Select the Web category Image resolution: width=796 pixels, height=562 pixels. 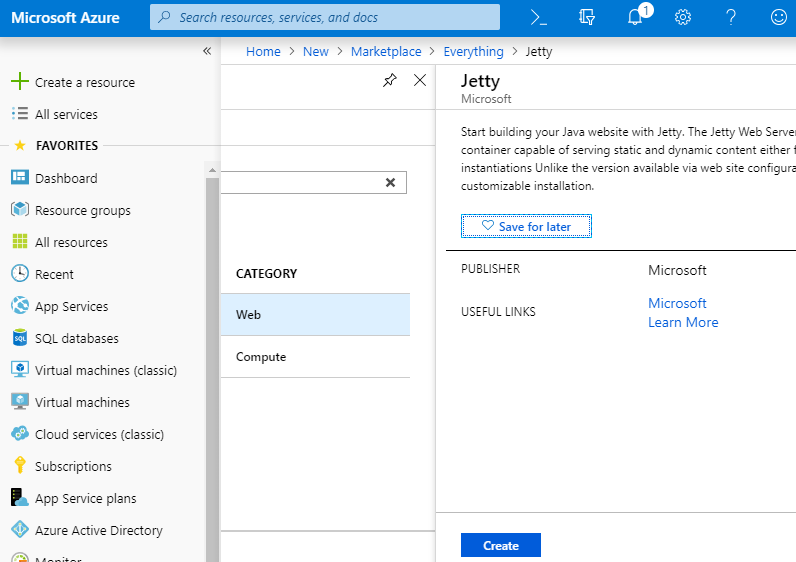(315, 314)
